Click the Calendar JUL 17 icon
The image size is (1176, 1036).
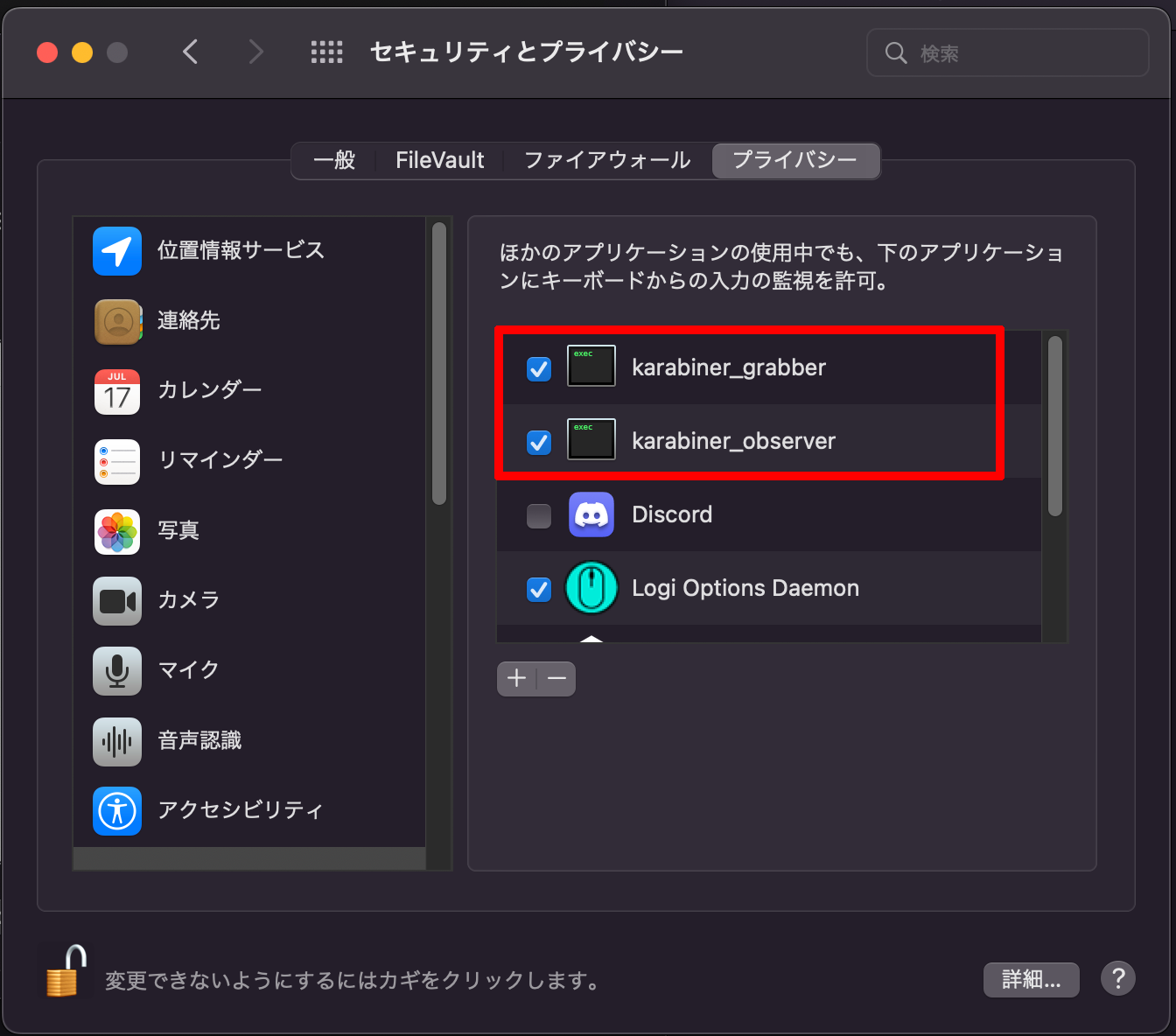coord(117,391)
